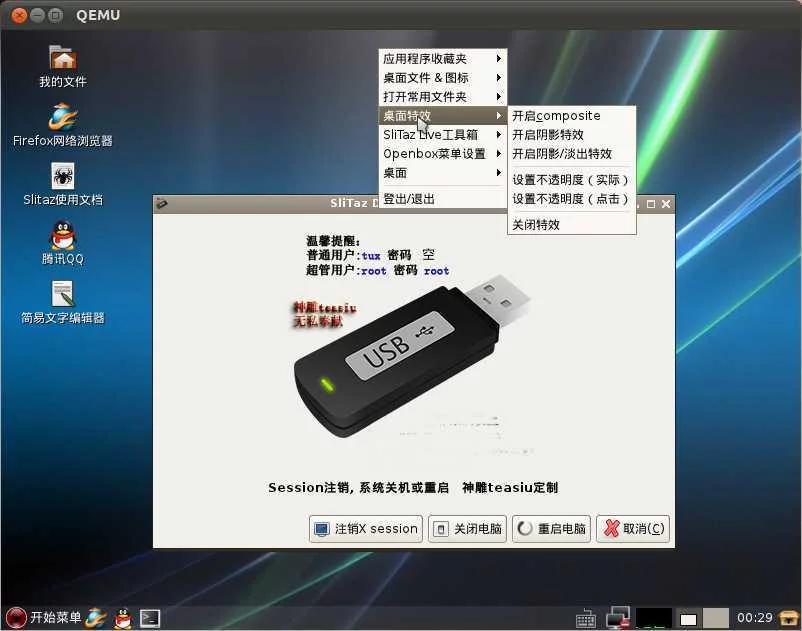Click the black CPU monitor in the tray

654,618
